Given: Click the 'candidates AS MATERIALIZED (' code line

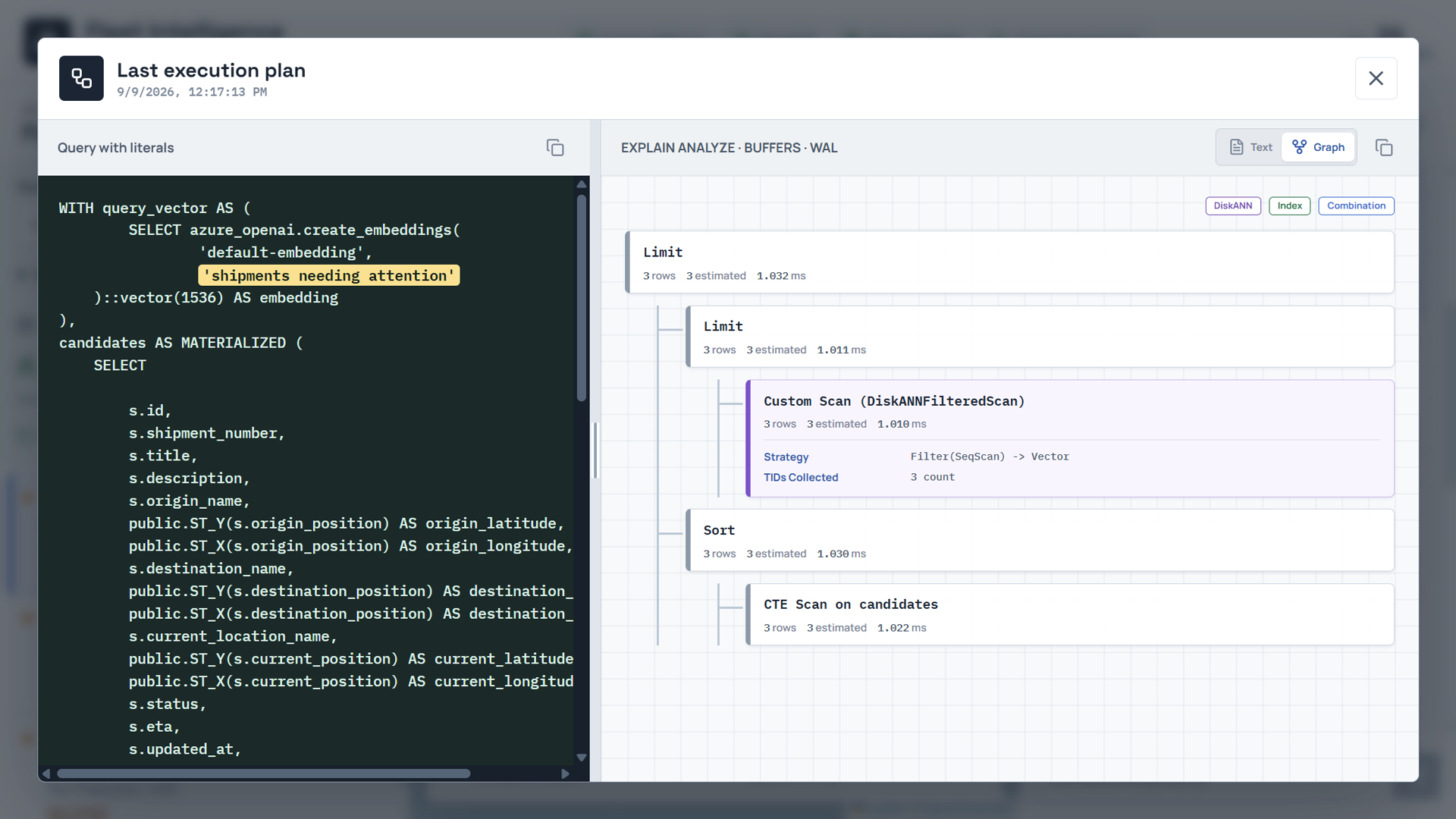Looking at the screenshot, I should [181, 343].
